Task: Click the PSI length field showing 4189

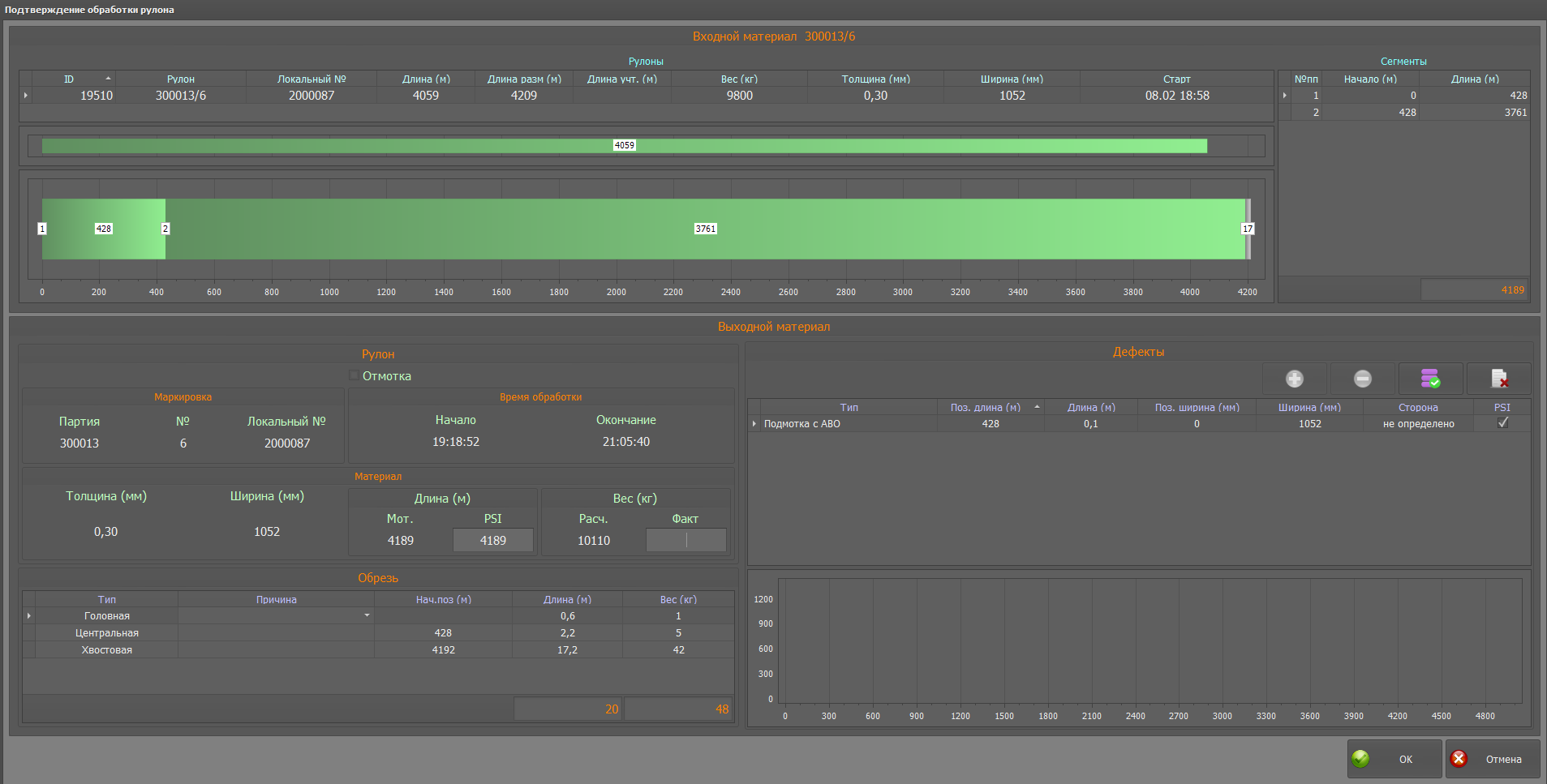Action: (x=492, y=540)
